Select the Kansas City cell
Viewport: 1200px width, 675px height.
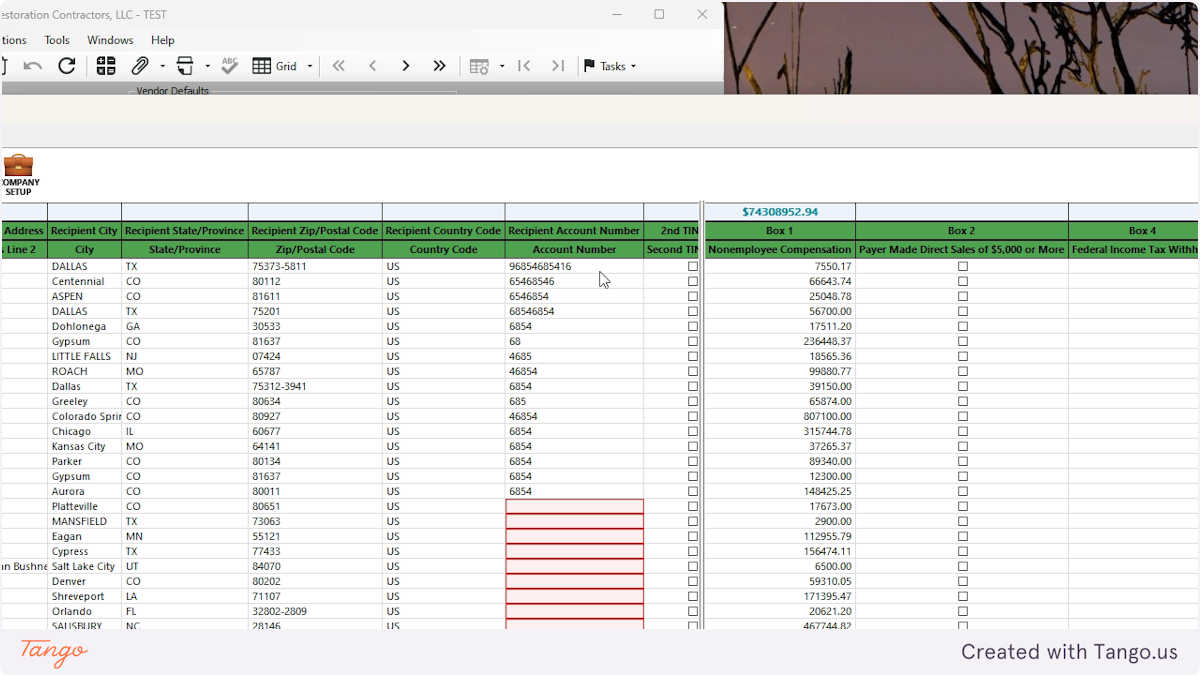pos(84,446)
